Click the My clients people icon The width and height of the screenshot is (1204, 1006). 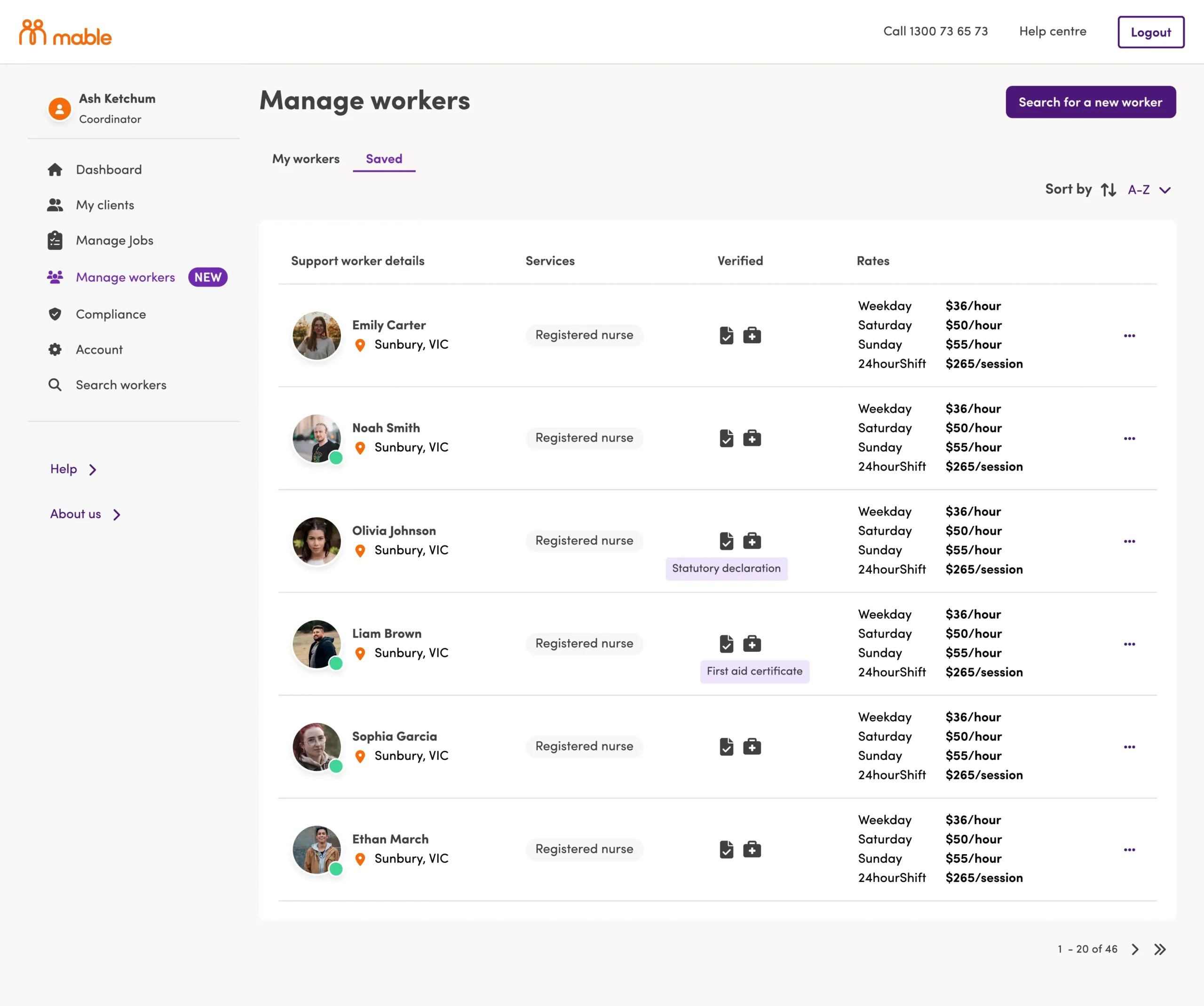[55, 205]
